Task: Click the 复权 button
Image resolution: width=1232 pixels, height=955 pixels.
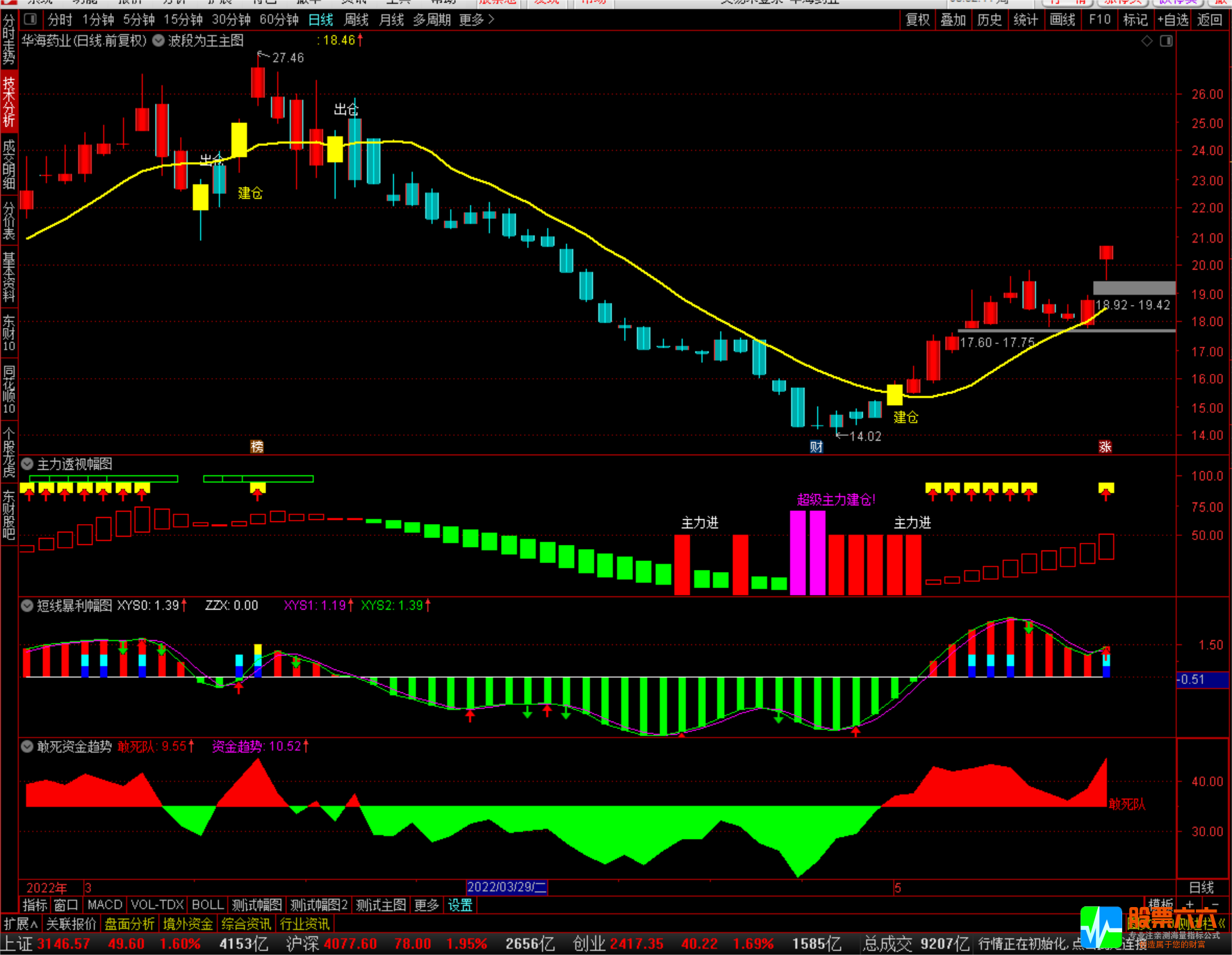Action: click(x=917, y=19)
